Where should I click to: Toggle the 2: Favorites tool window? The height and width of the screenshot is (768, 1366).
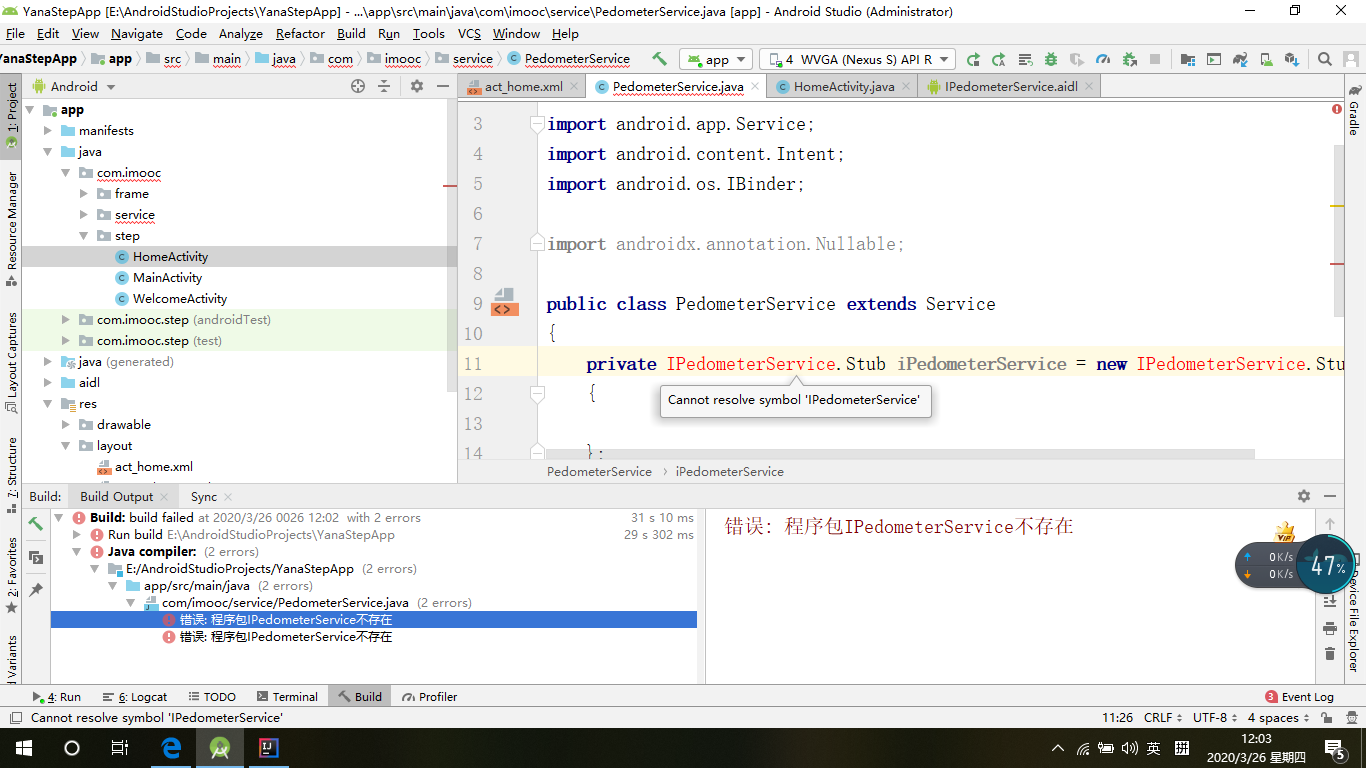point(12,575)
